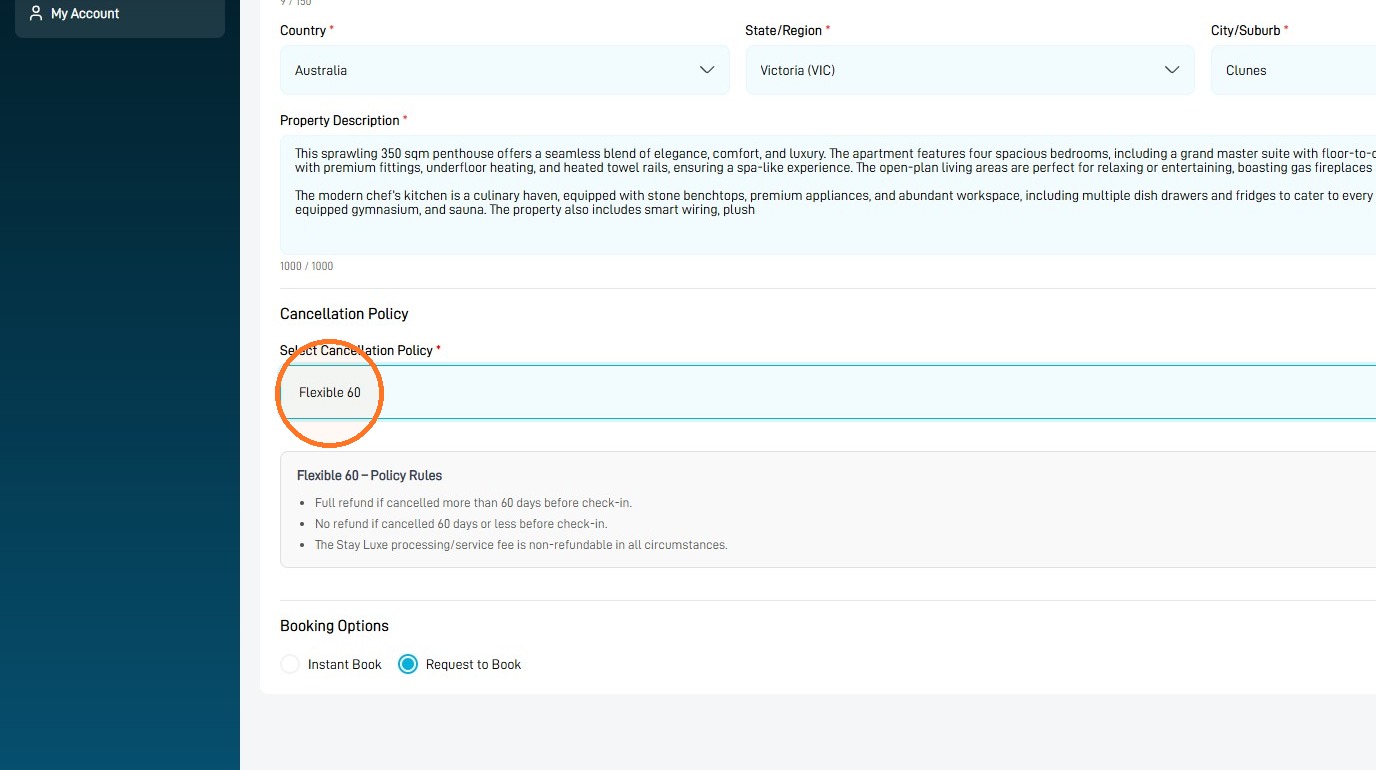1376x770 pixels.
Task: Click the chevron in the State/Region field
Action: click(1172, 70)
